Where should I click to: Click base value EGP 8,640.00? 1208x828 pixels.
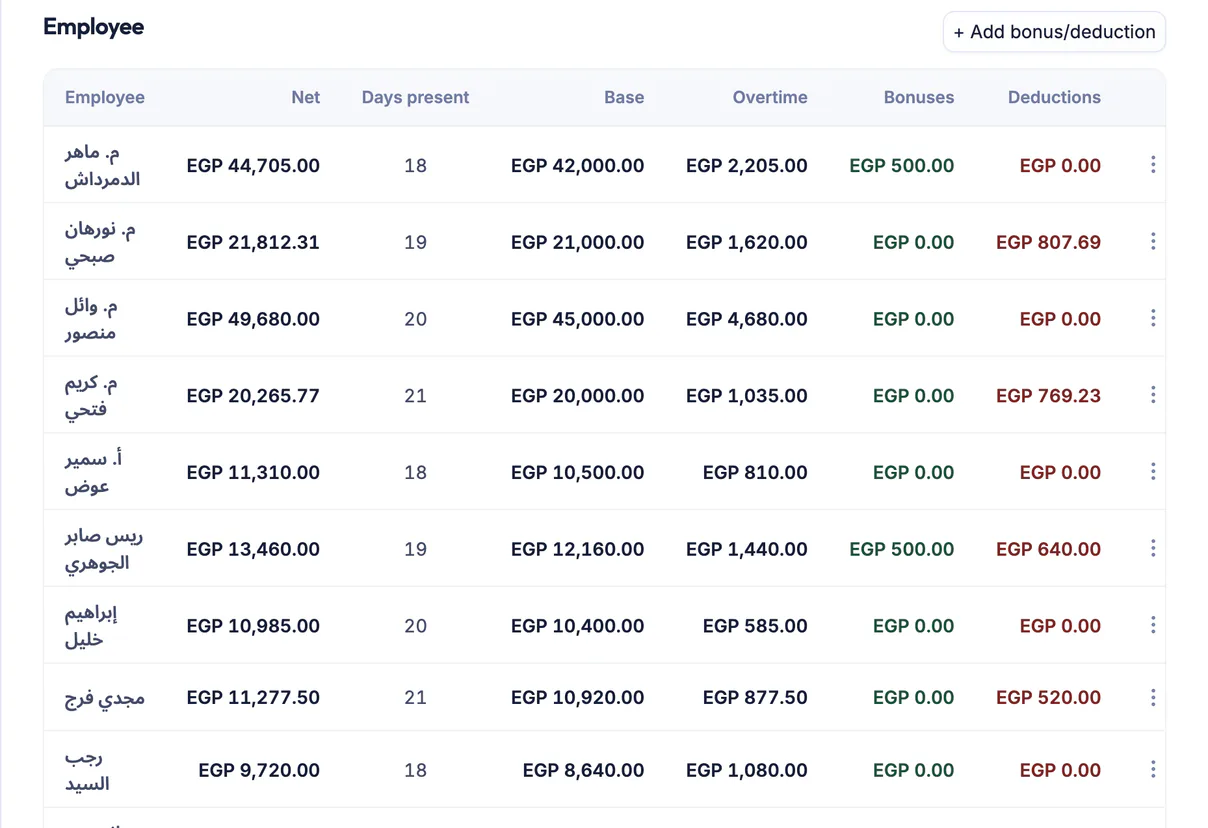[x=583, y=770]
